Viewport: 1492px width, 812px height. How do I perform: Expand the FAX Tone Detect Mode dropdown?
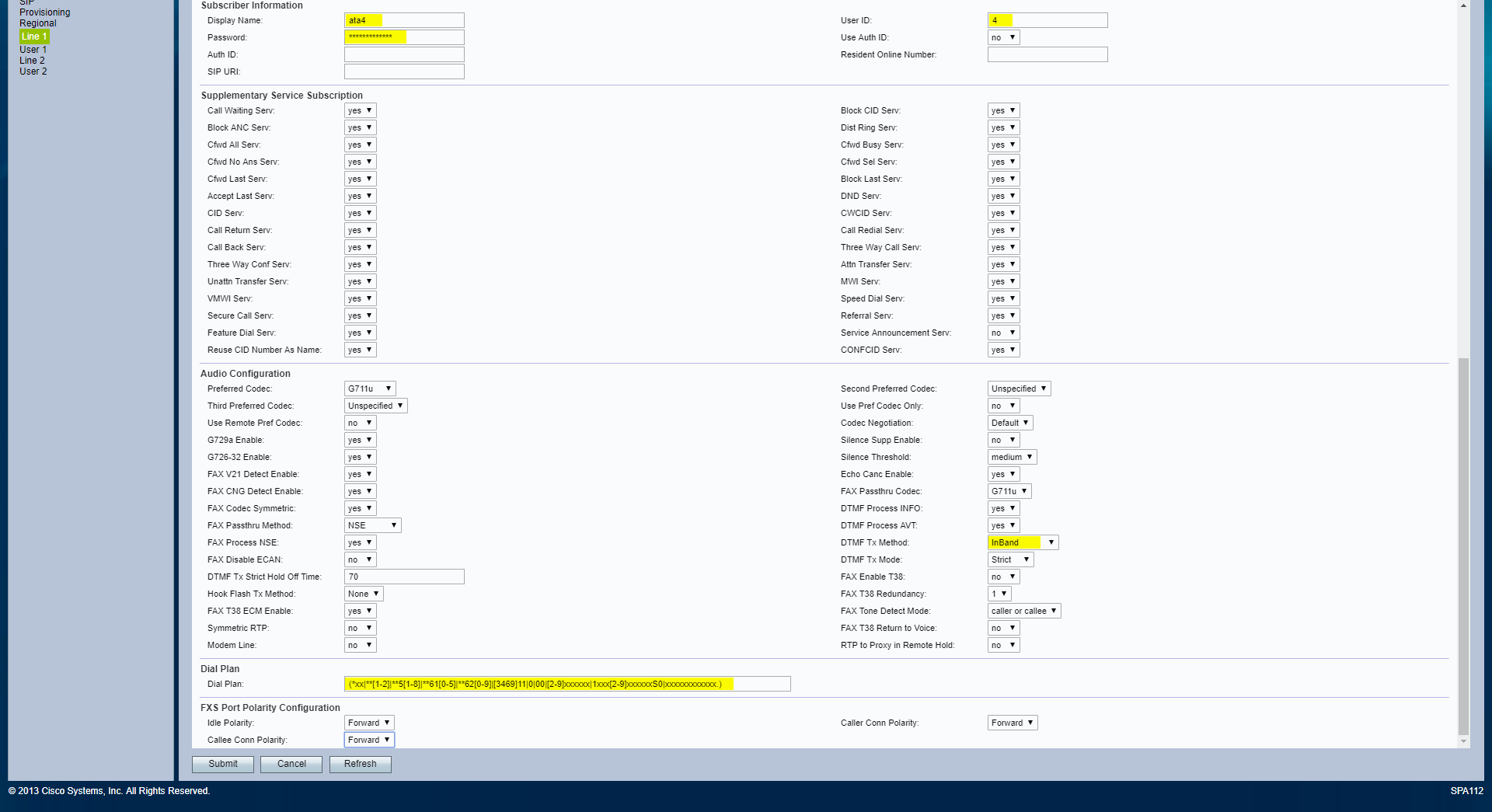pyautogui.click(x=1023, y=611)
